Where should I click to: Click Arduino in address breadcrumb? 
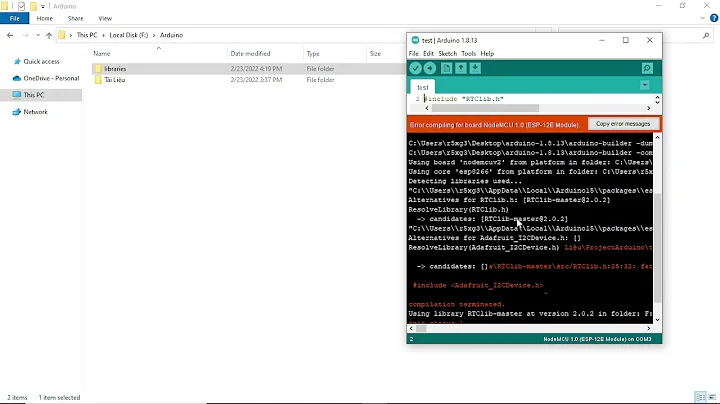click(171, 35)
